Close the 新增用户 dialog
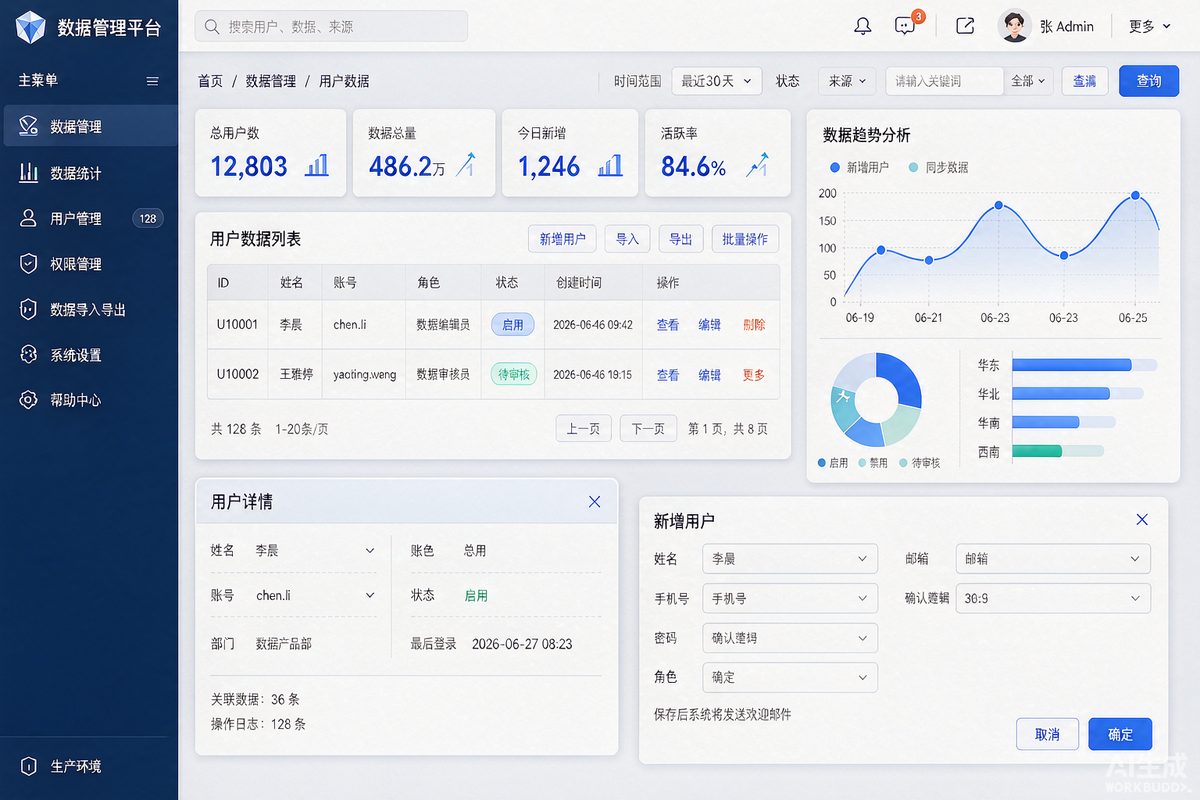This screenshot has width=1200, height=800. coord(1142,519)
